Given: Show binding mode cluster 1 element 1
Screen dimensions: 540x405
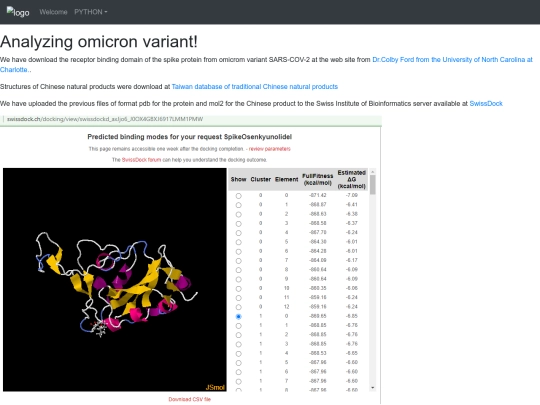Looking at the screenshot, I should [238, 326].
